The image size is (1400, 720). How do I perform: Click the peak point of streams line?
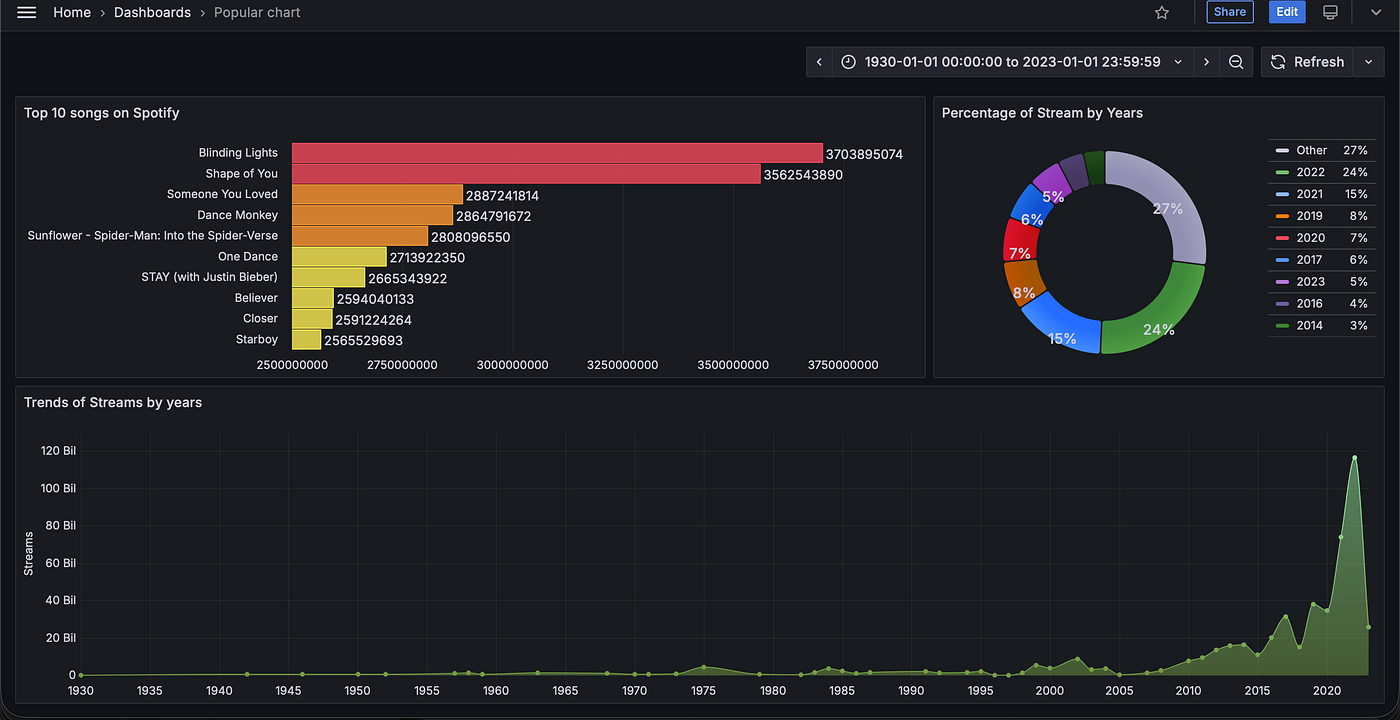[1354, 458]
